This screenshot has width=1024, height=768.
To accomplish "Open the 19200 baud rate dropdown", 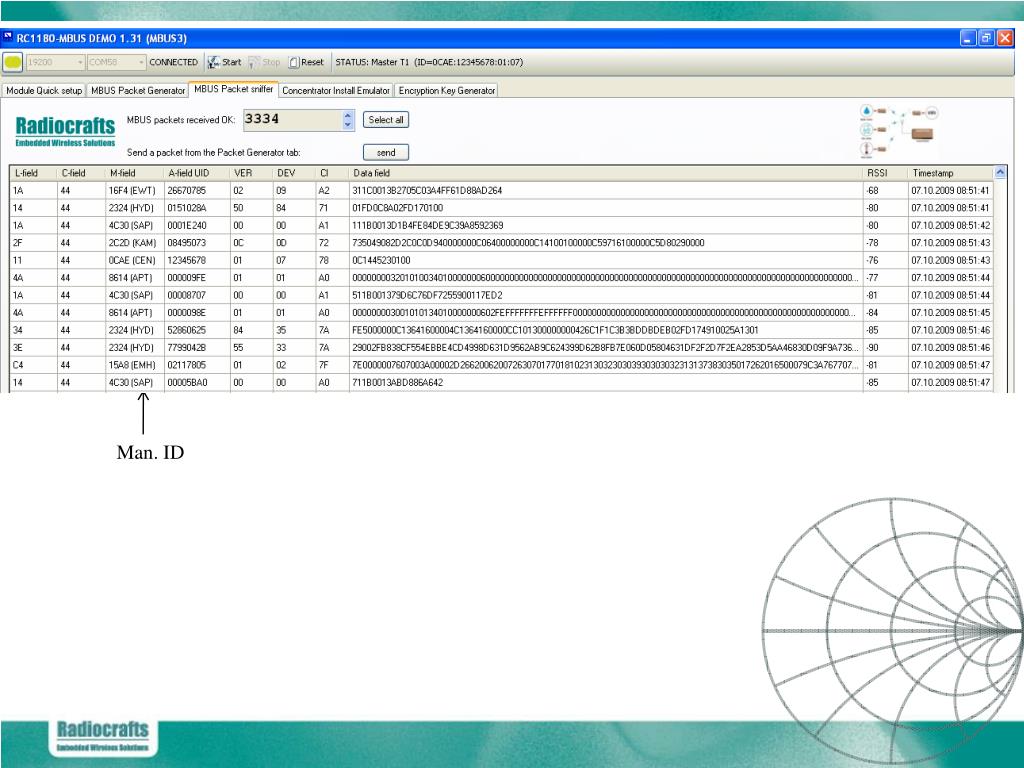I will pos(55,63).
